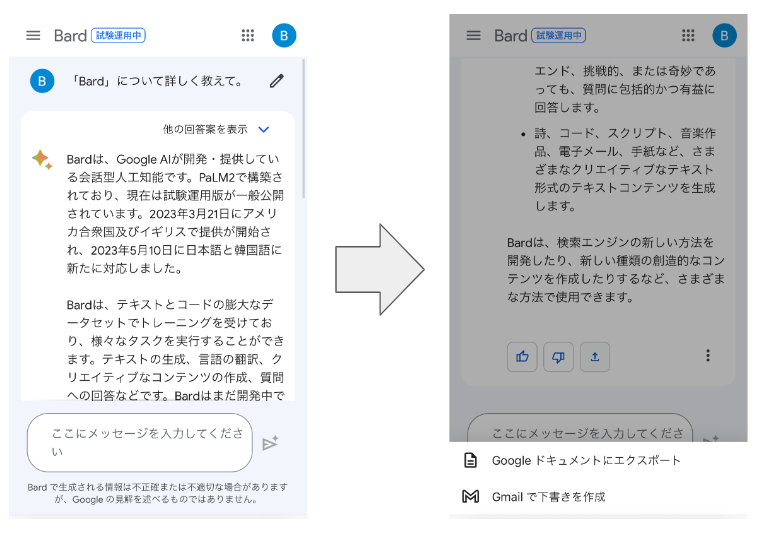This screenshot has height=535, width=765.
Task: Focus message input in right dimmed screen
Action: 580,428
